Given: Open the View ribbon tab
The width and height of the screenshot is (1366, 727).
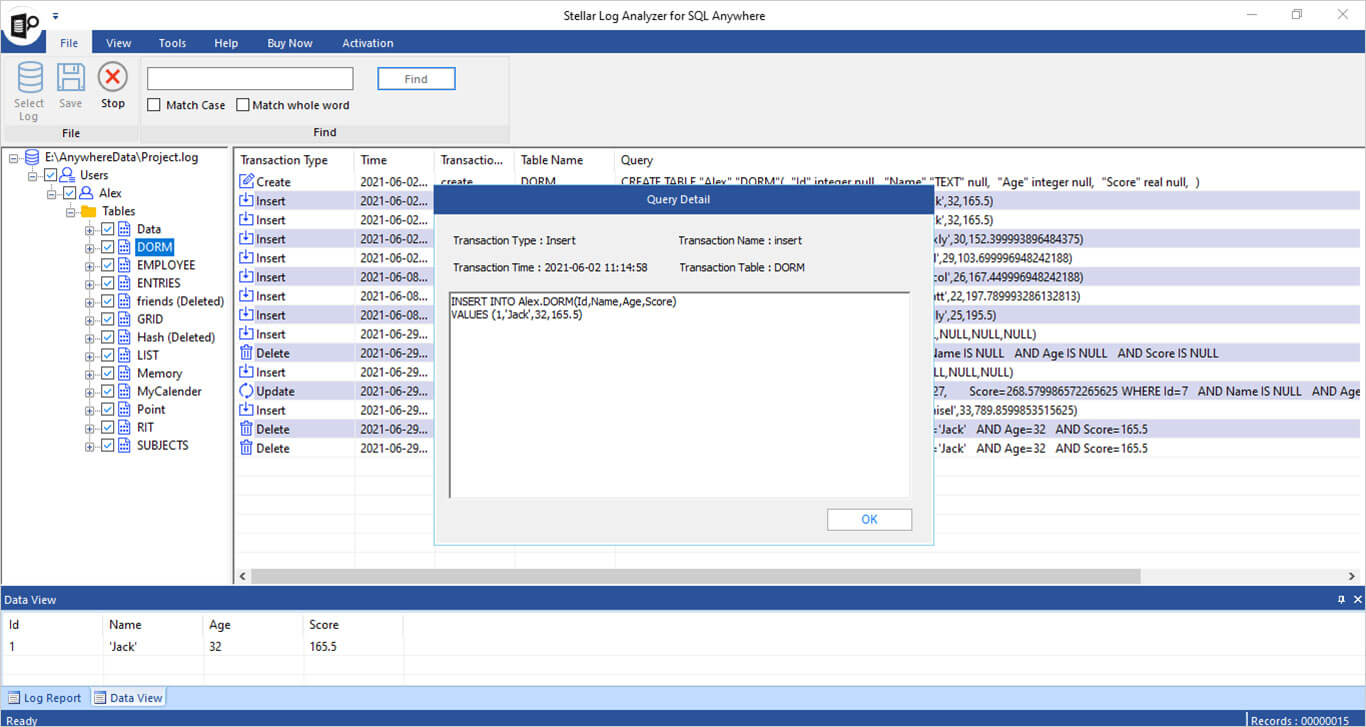Looking at the screenshot, I should 119,43.
